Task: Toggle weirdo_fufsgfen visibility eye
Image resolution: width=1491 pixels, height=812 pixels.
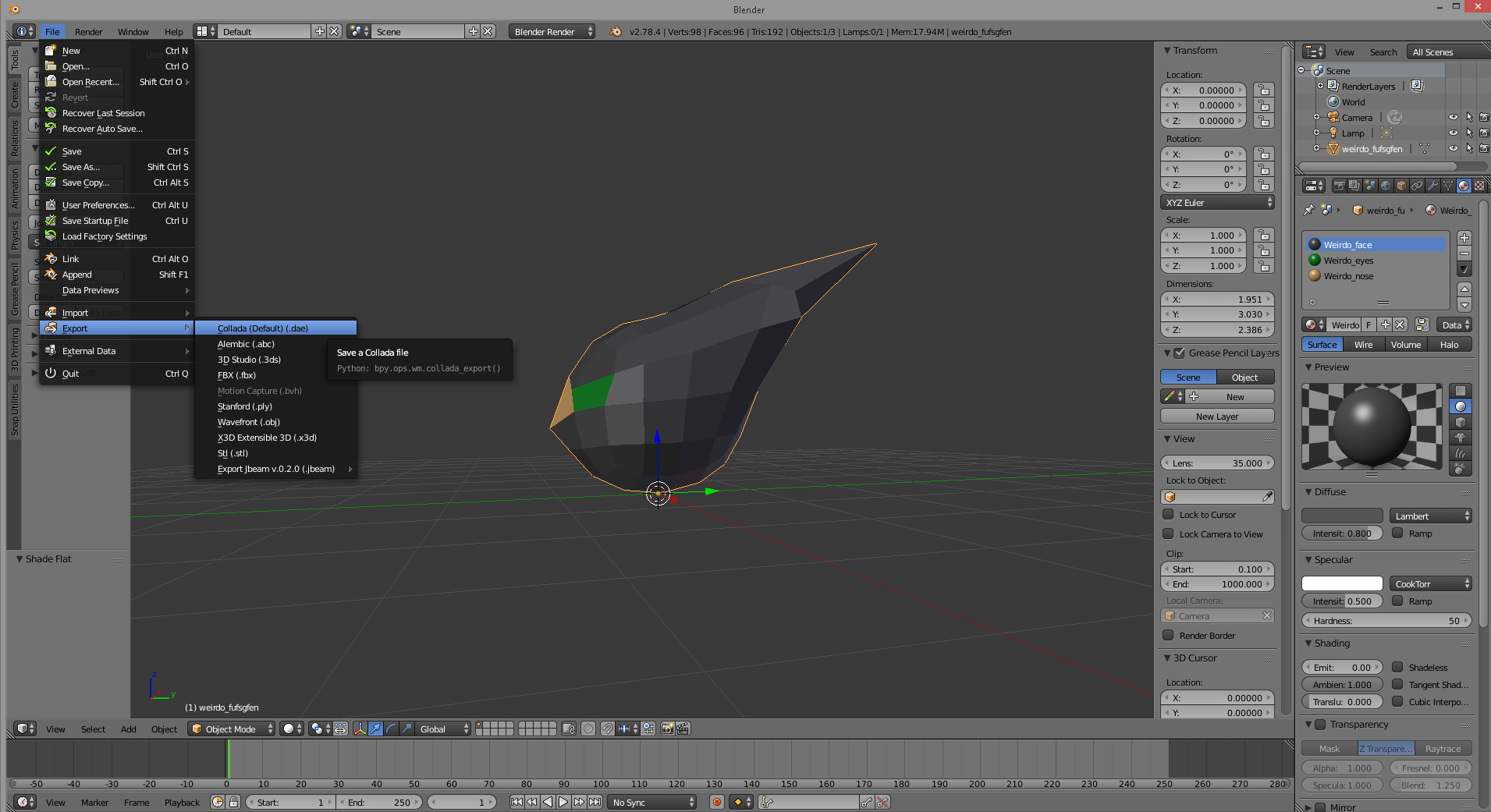Action: coord(1453,149)
